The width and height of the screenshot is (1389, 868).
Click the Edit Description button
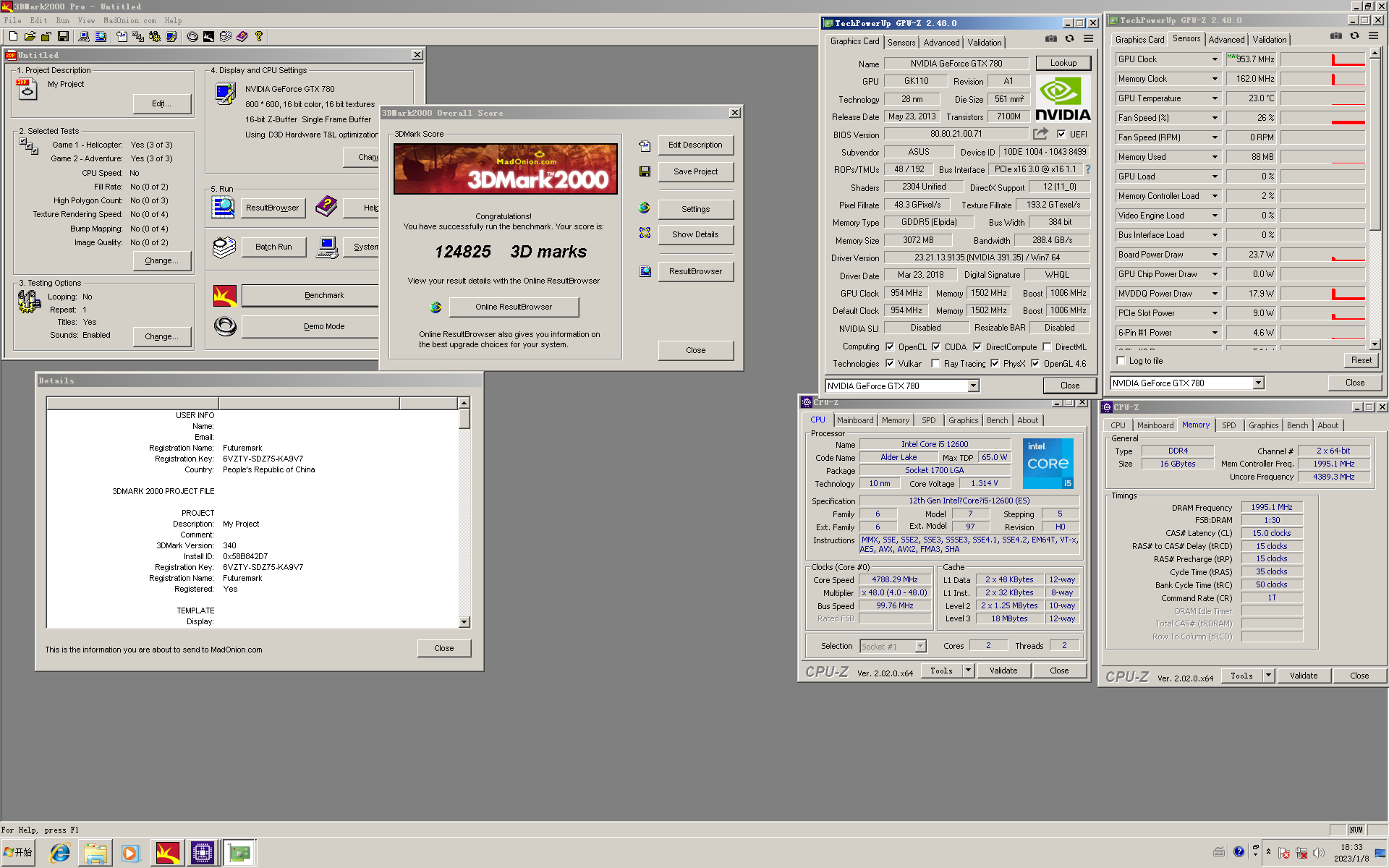[695, 145]
